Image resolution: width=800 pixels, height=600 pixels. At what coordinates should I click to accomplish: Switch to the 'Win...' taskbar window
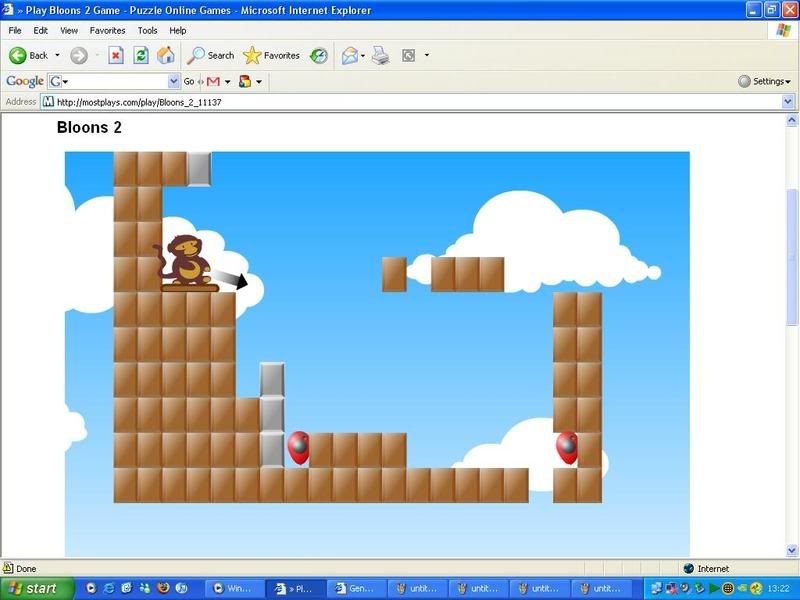pos(236,588)
